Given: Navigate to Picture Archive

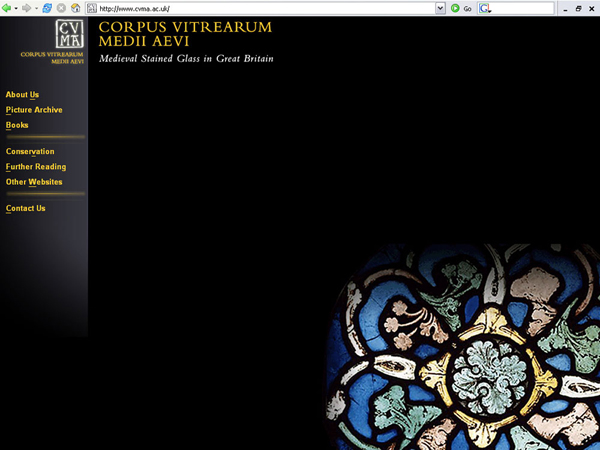Looking at the screenshot, I should (x=34, y=110).
